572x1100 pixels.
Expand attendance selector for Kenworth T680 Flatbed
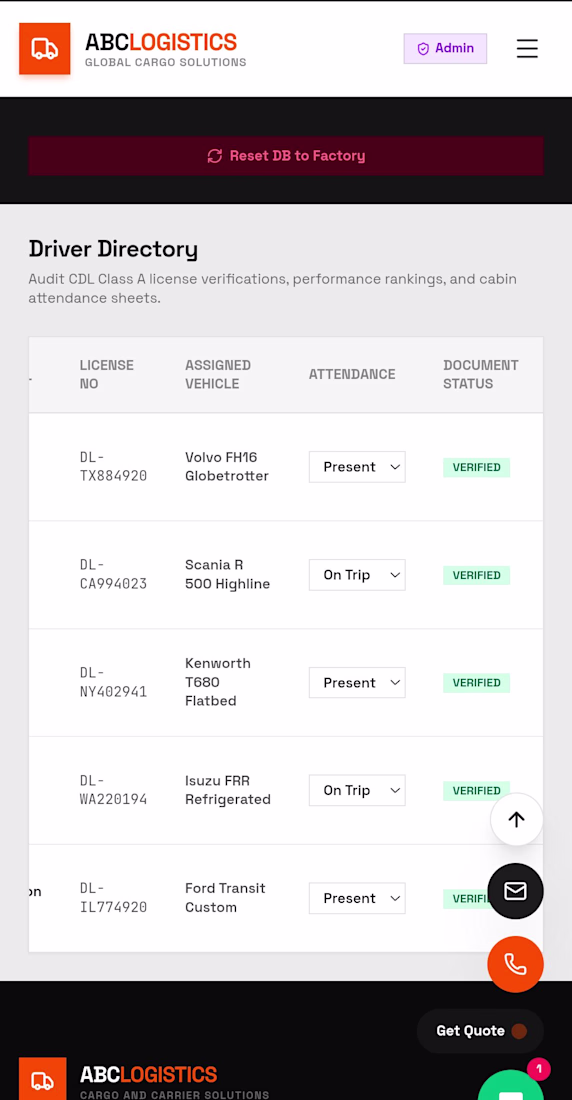(x=357, y=683)
